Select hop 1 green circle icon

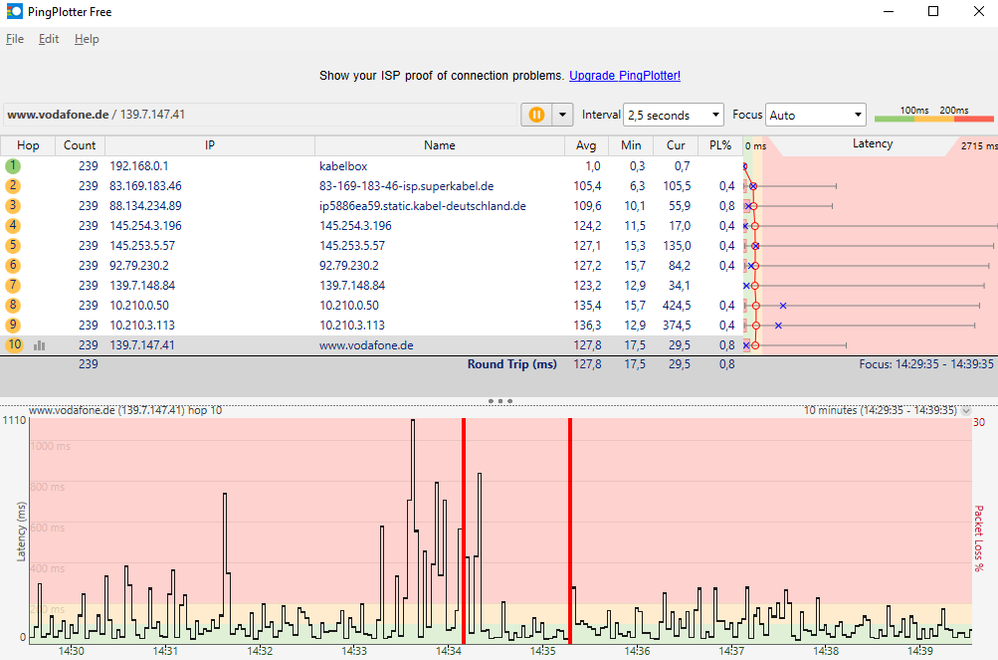[13, 166]
